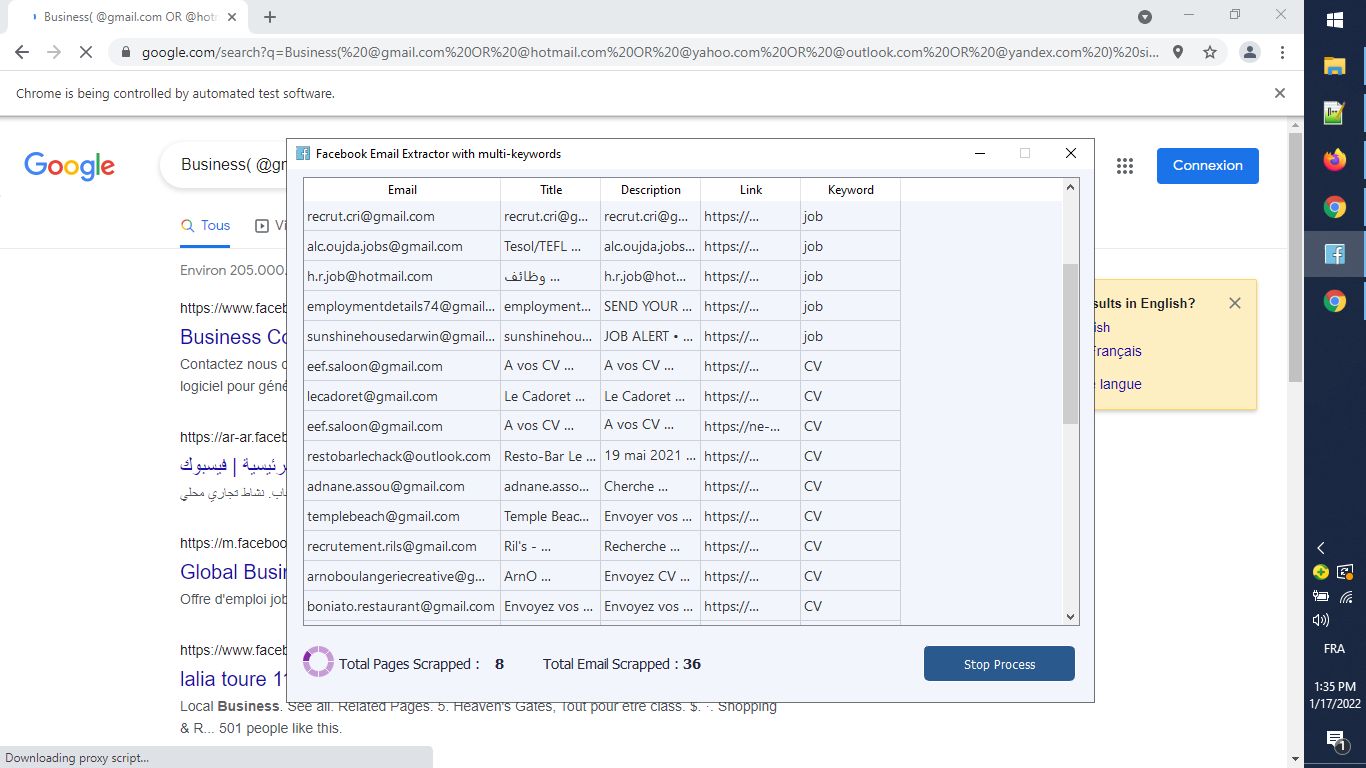
Task: Open the lalia toure search result
Action: (x=233, y=679)
